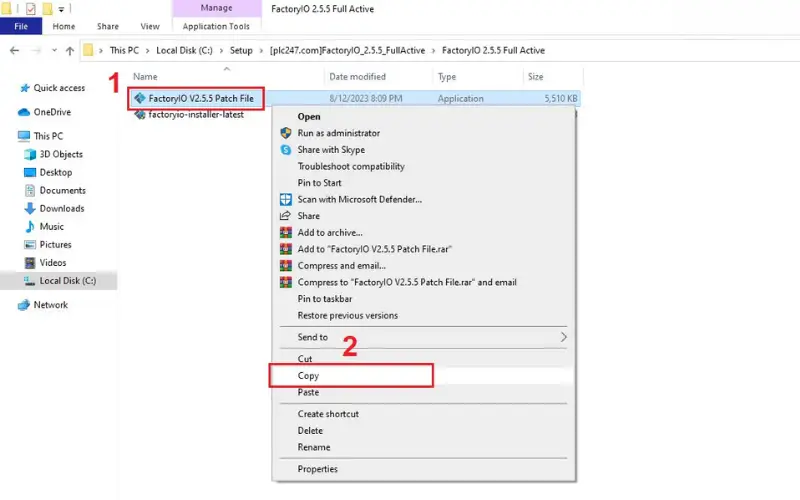Open the Manage contextual tab
800x500 pixels.
pos(216,8)
